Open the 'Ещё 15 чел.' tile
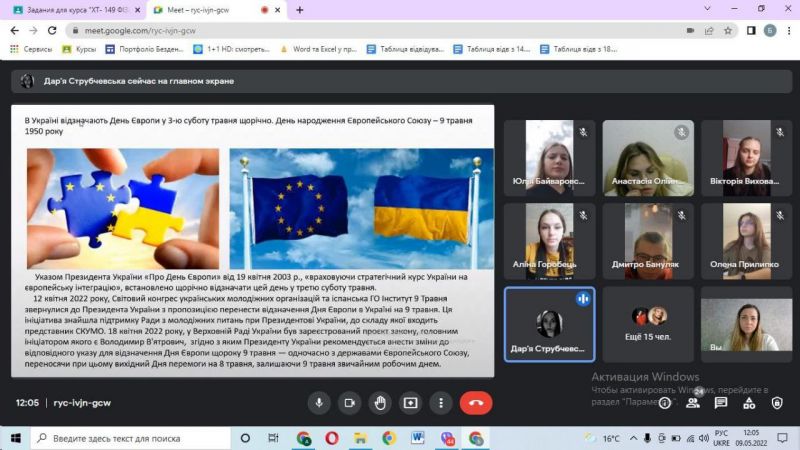Screen dimensions: 800x450 (x=648, y=324)
